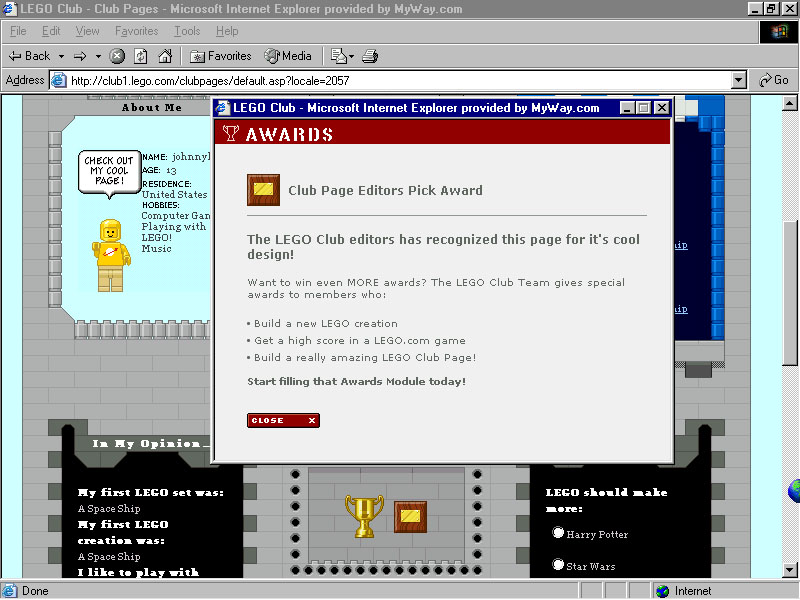
Task: Click the page scrollbar up arrow
Action: [789, 104]
